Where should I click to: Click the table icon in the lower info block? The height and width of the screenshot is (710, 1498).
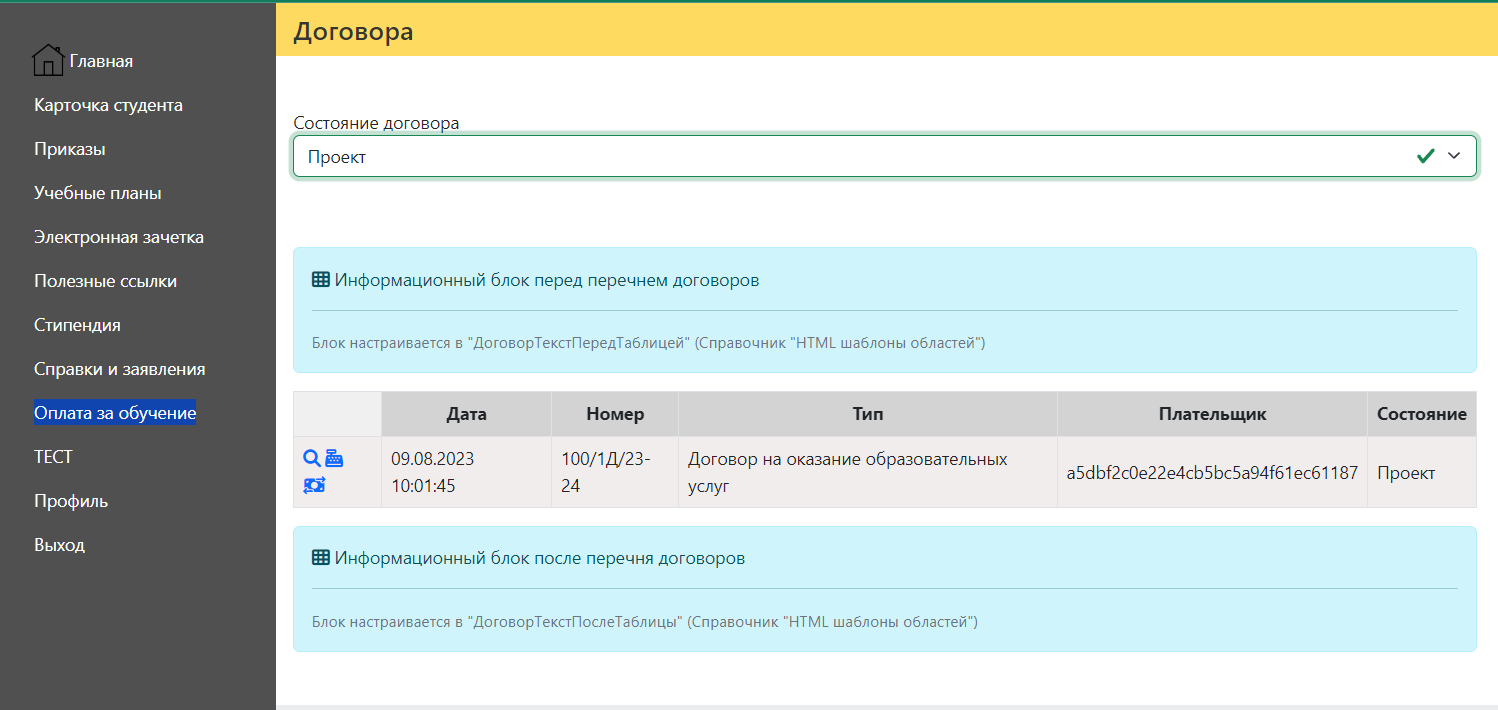tap(321, 558)
